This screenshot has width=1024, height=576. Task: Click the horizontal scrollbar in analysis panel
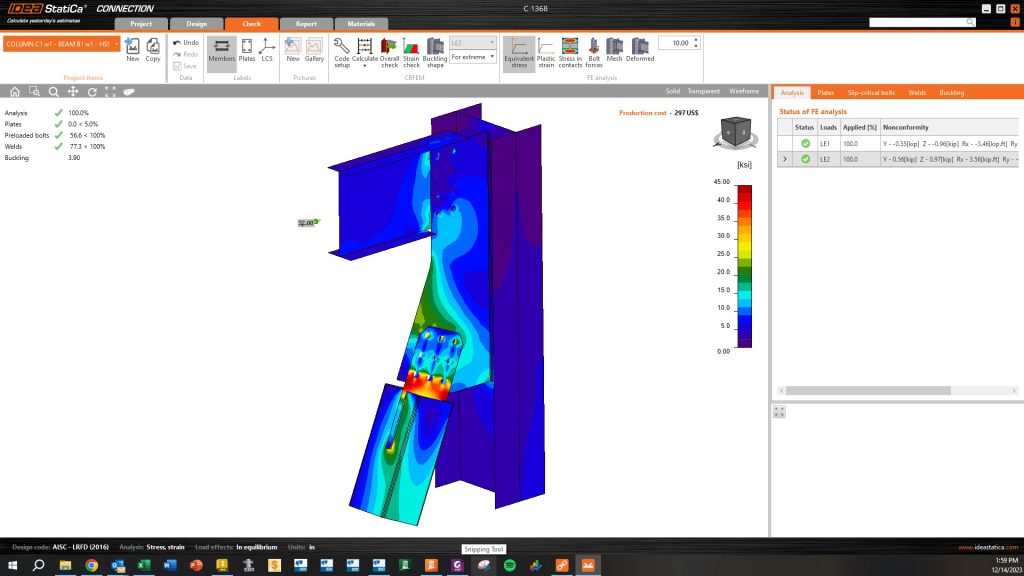tap(868, 391)
